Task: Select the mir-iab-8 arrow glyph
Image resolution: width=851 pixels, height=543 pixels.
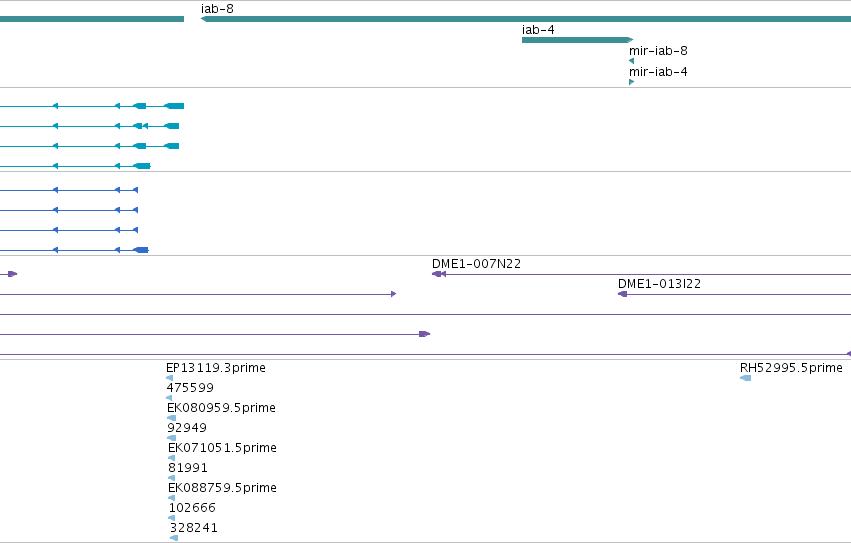Action: (x=631, y=61)
